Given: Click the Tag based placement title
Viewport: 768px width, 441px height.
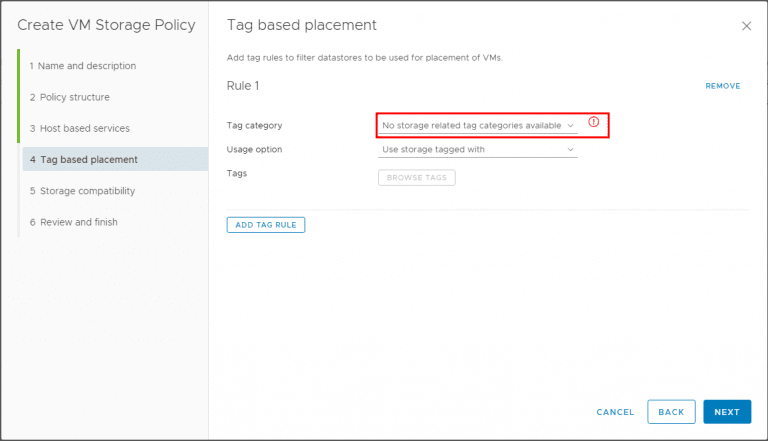Looking at the screenshot, I should pos(302,25).
